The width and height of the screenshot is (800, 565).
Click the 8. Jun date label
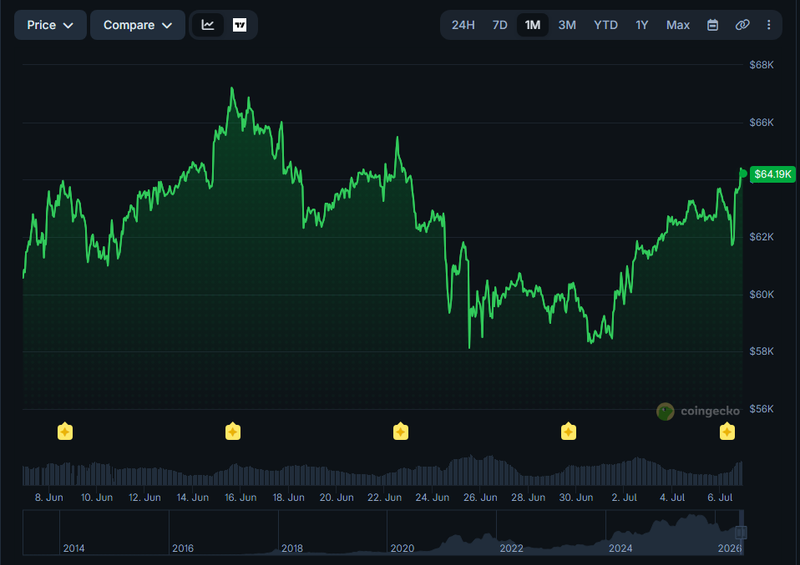pyautogui.click(x=49, y=497)
